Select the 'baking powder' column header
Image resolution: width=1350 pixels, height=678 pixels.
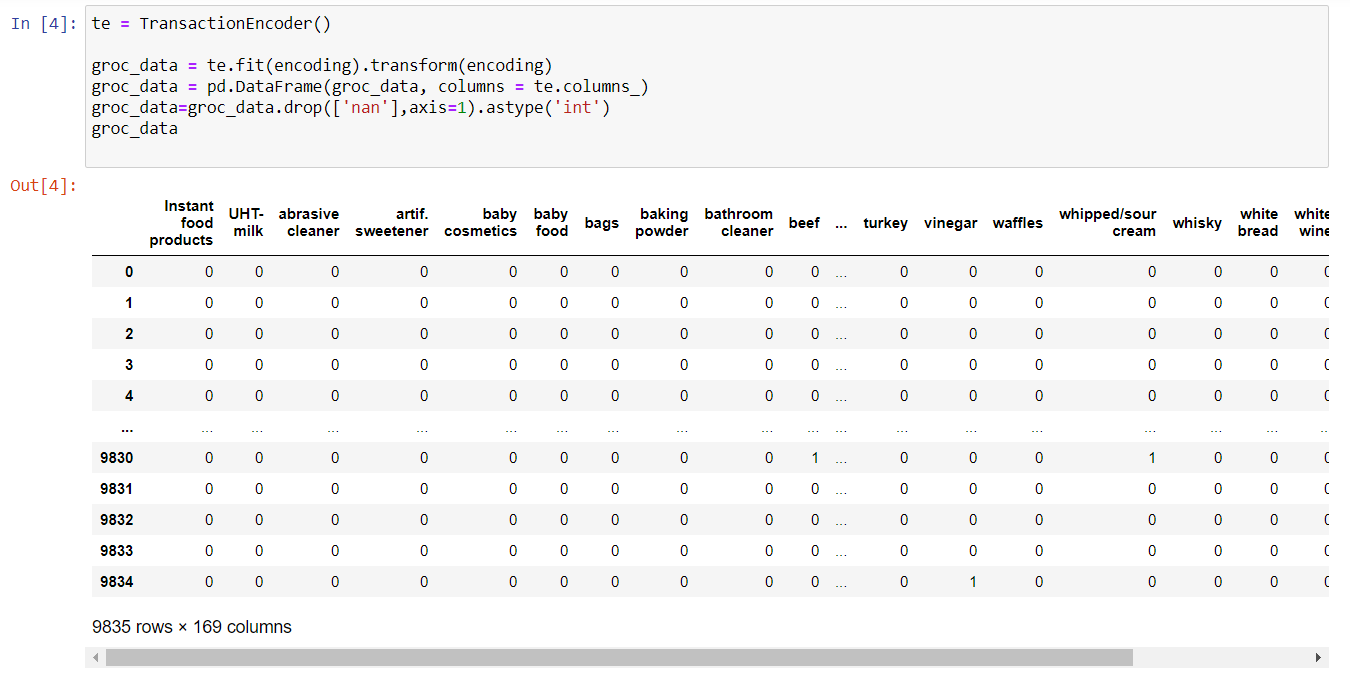tap(661, 222)
